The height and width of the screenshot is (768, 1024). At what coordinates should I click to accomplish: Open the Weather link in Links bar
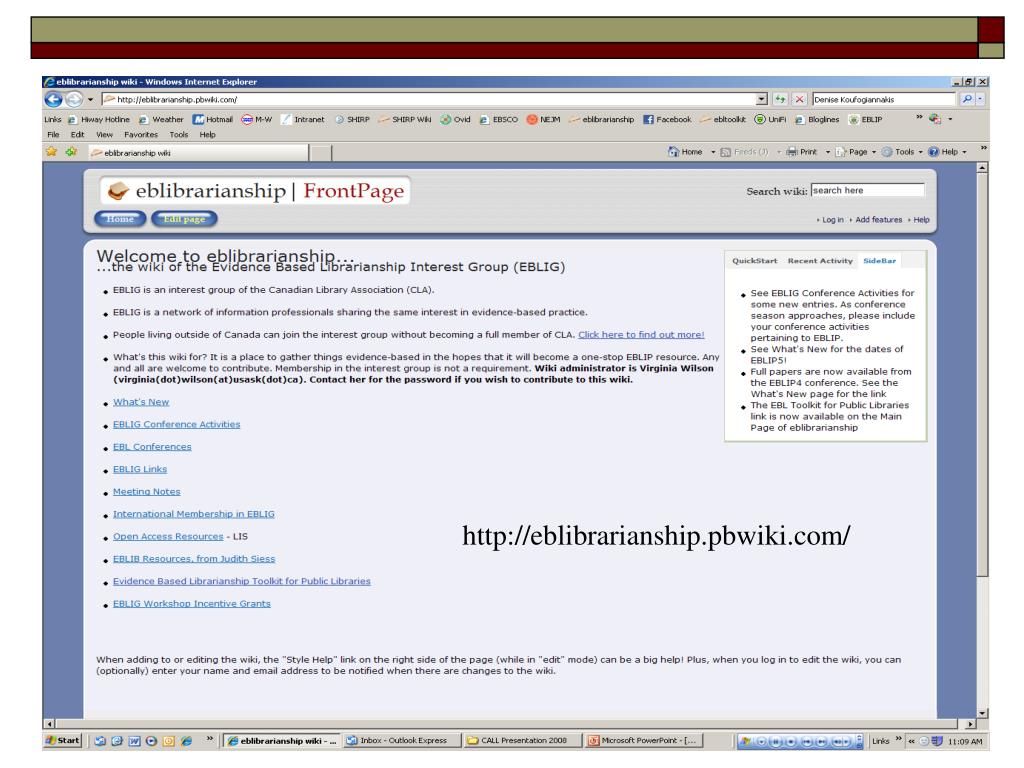[161, 120]
